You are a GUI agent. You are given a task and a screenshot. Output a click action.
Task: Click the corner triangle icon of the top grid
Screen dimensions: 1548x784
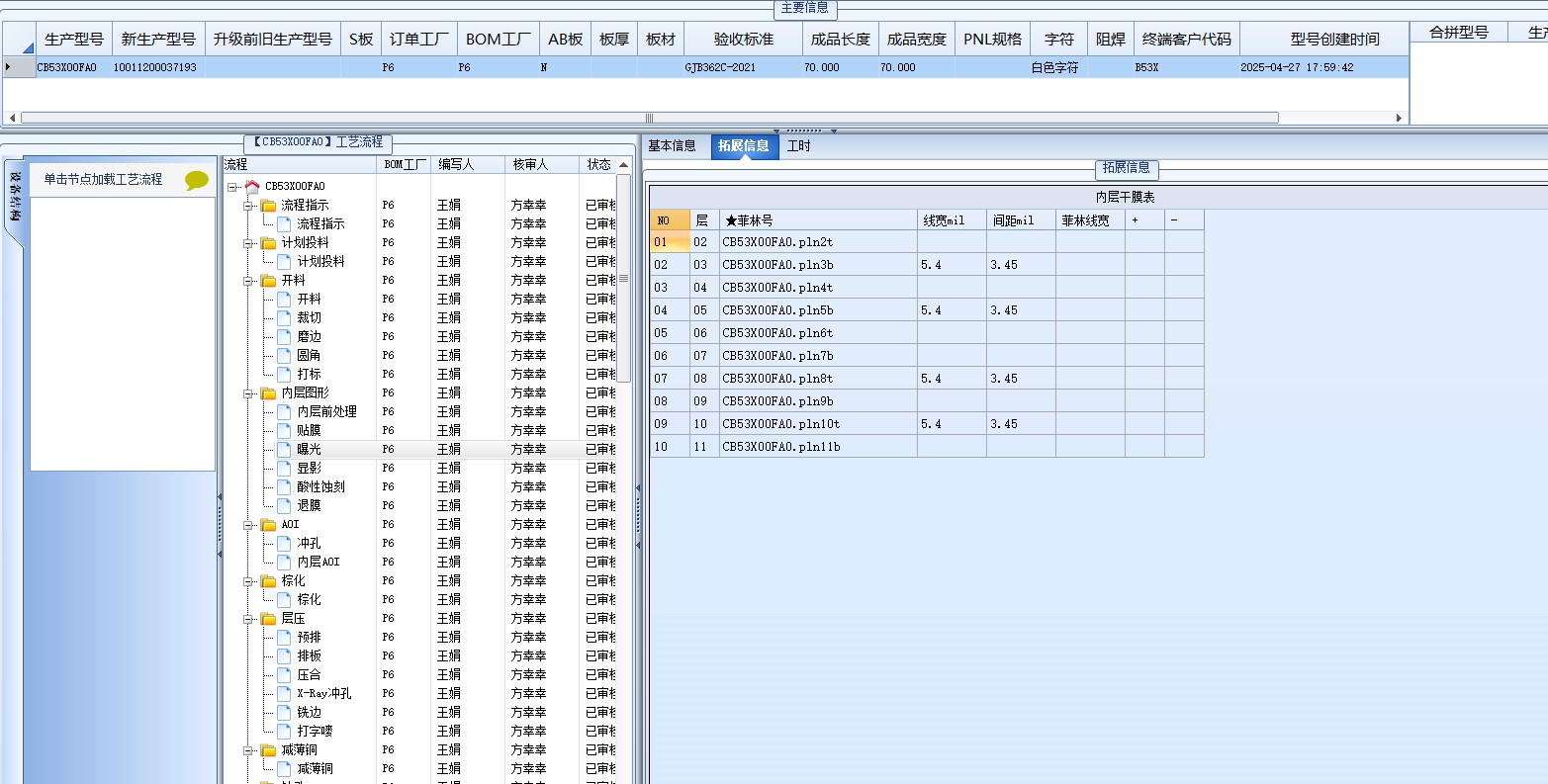(x=26, y=45)
